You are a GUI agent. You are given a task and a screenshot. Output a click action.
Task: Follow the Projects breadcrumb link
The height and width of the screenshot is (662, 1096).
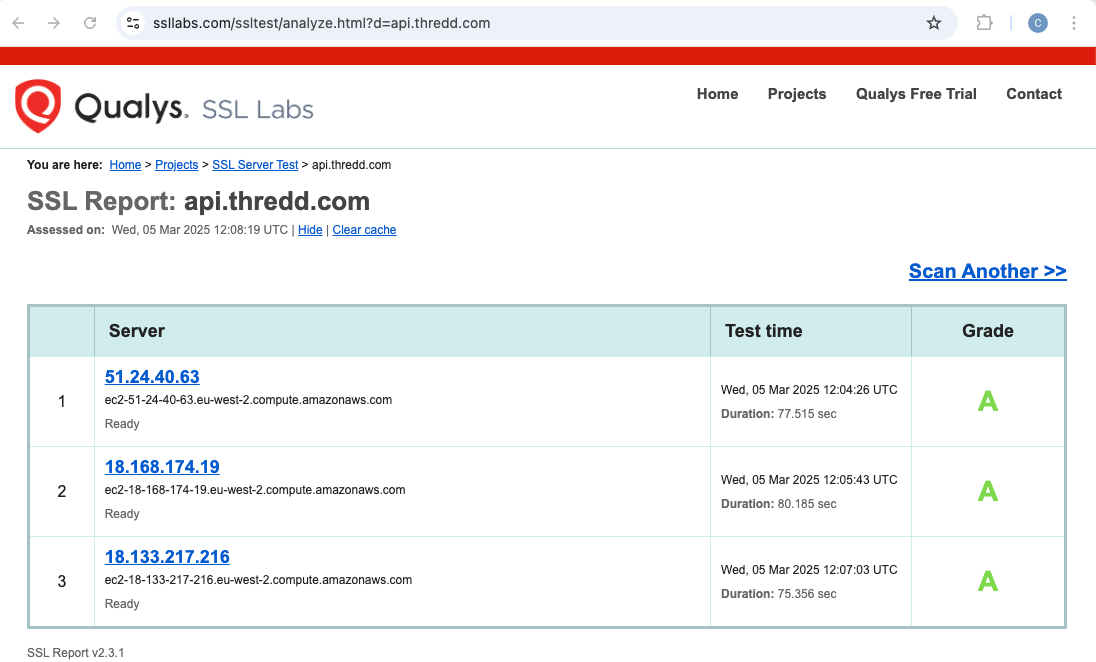coord(177,165)
